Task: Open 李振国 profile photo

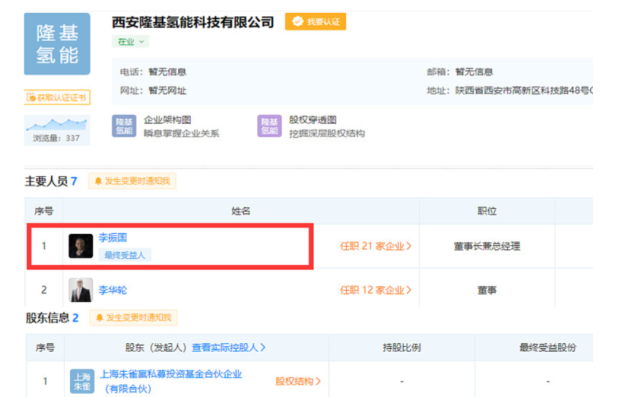Action: coord(81,246)
